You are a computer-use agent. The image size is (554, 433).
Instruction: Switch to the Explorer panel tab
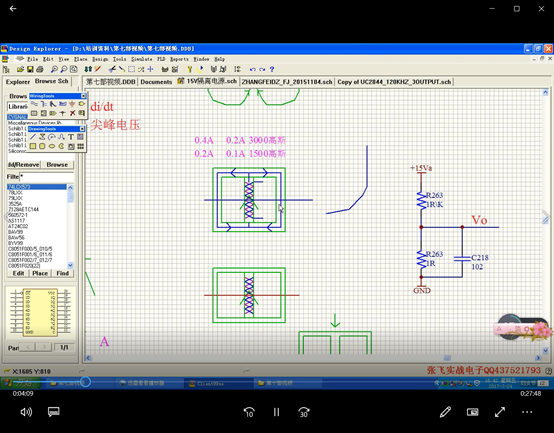18,82
